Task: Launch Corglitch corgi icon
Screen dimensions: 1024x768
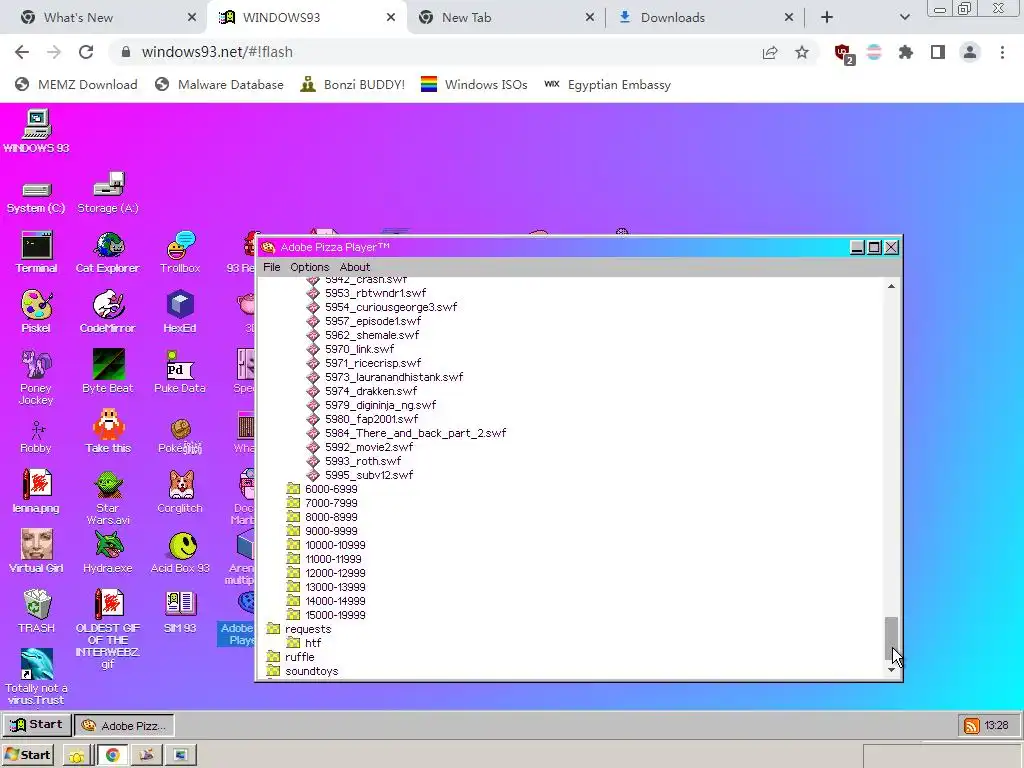Action: pos(180,492)
